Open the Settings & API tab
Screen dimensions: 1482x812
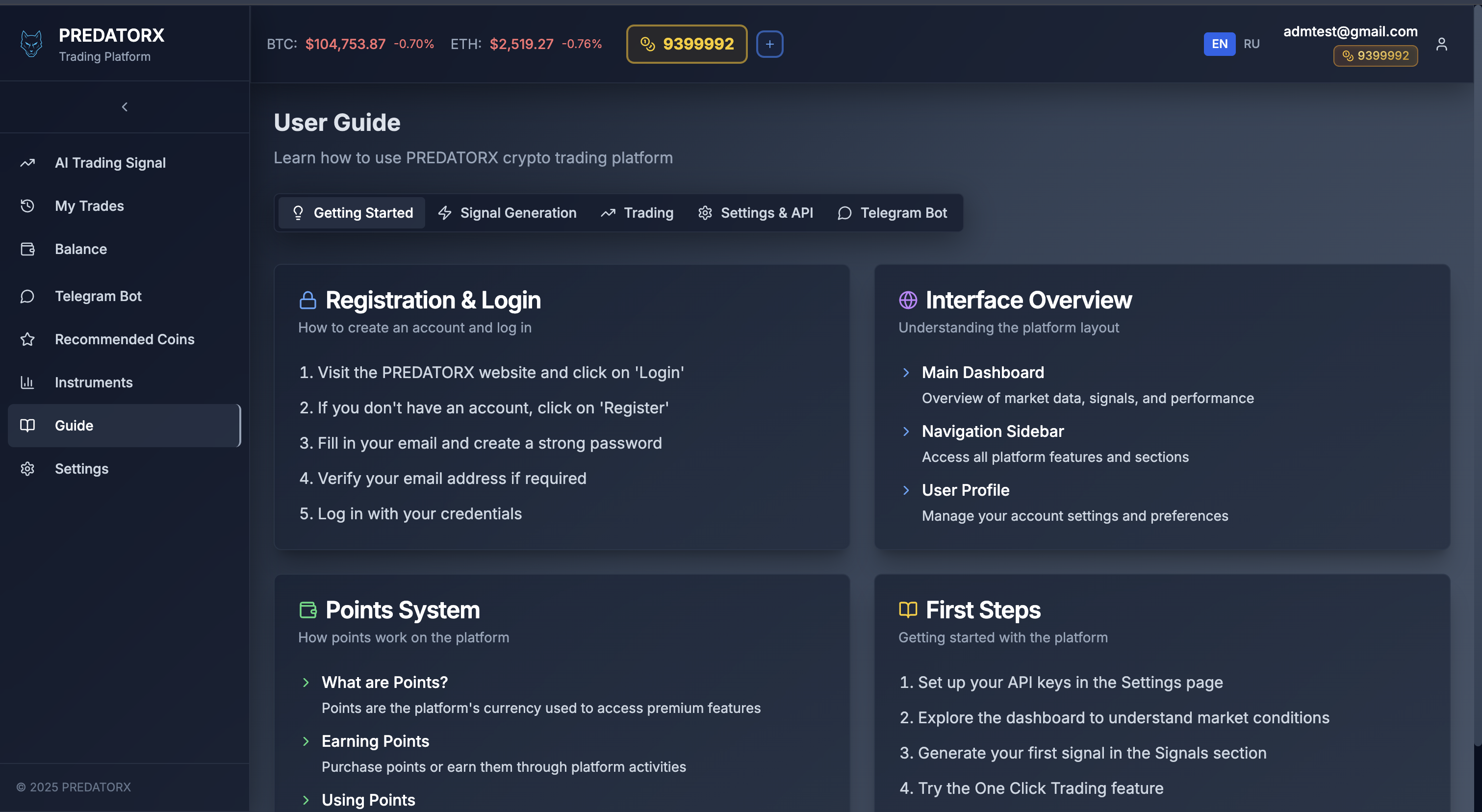[756, 213]
